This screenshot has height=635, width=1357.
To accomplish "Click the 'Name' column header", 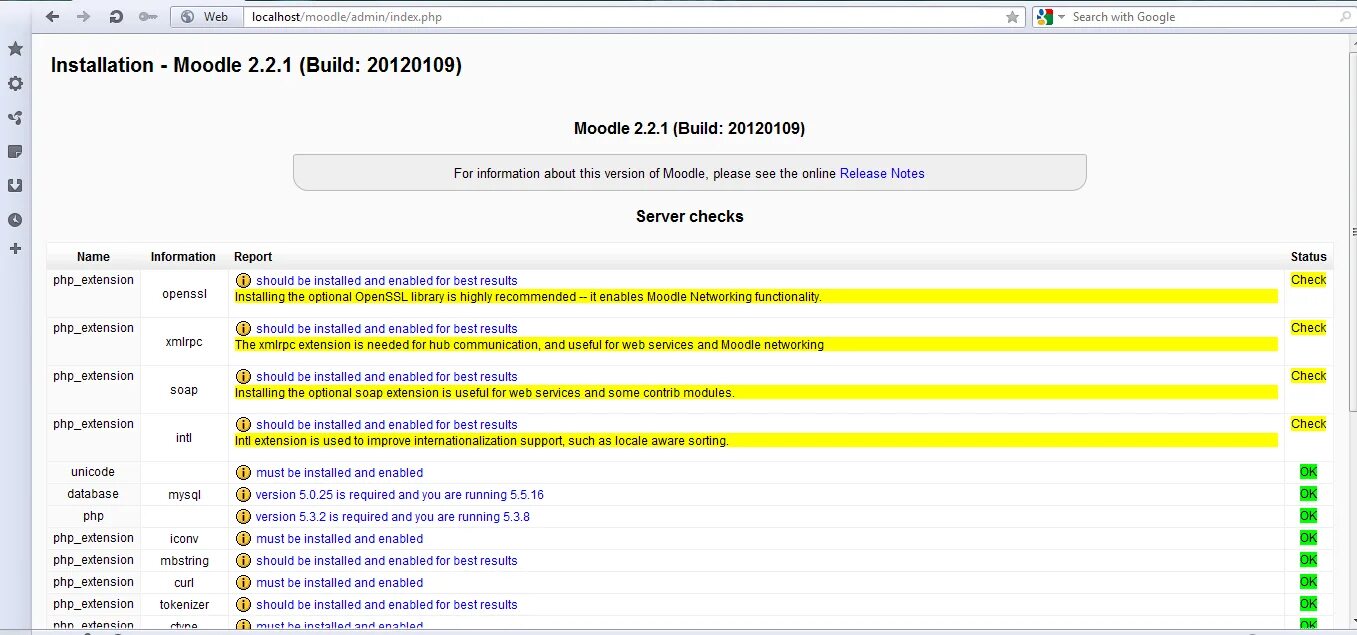I will pyautogui.click(x=93, y=257).
